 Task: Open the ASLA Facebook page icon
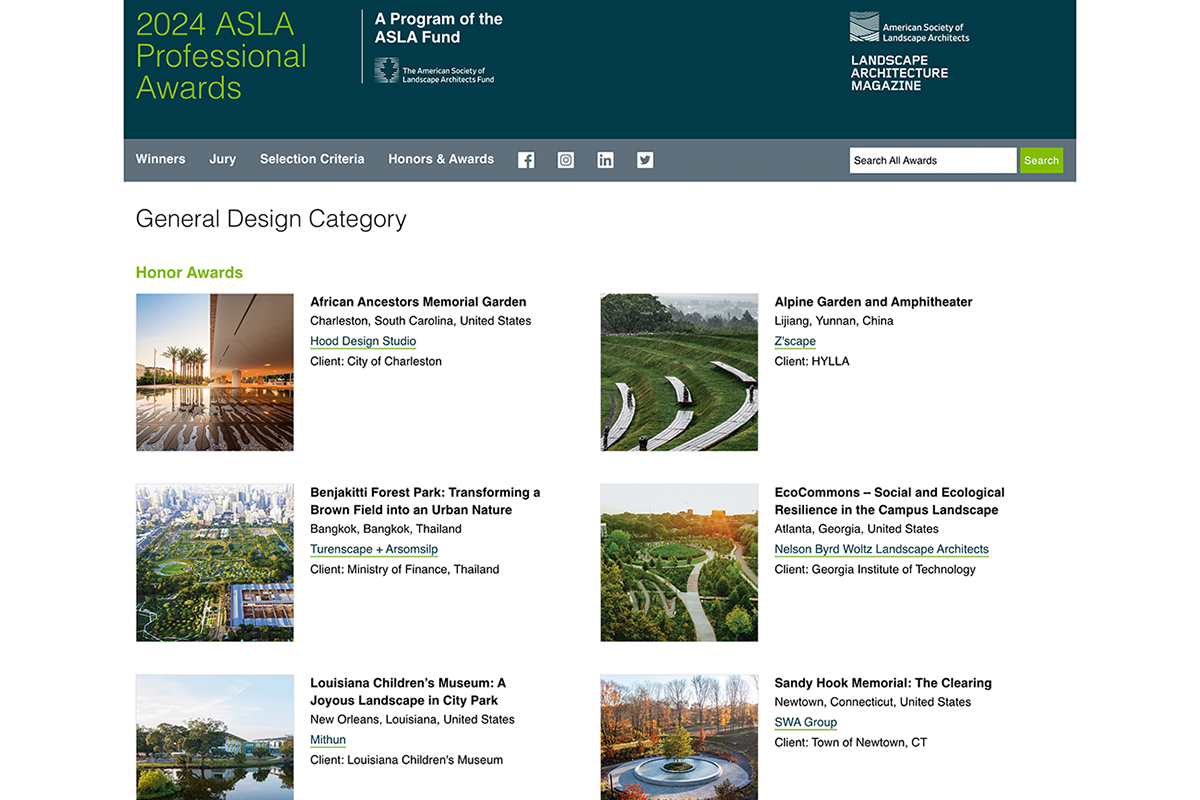pos(526,160)
